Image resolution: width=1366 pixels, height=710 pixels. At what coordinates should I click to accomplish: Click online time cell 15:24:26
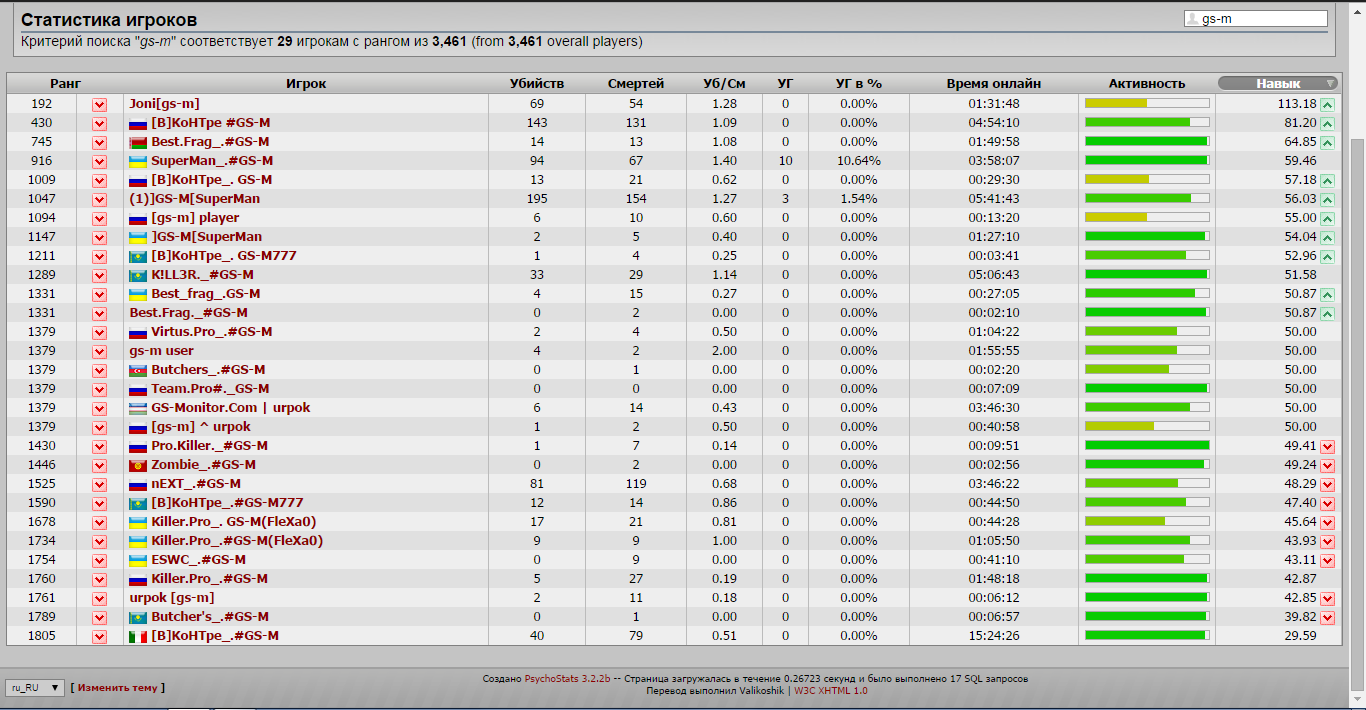pyautogui.click(x=994, y=636)
